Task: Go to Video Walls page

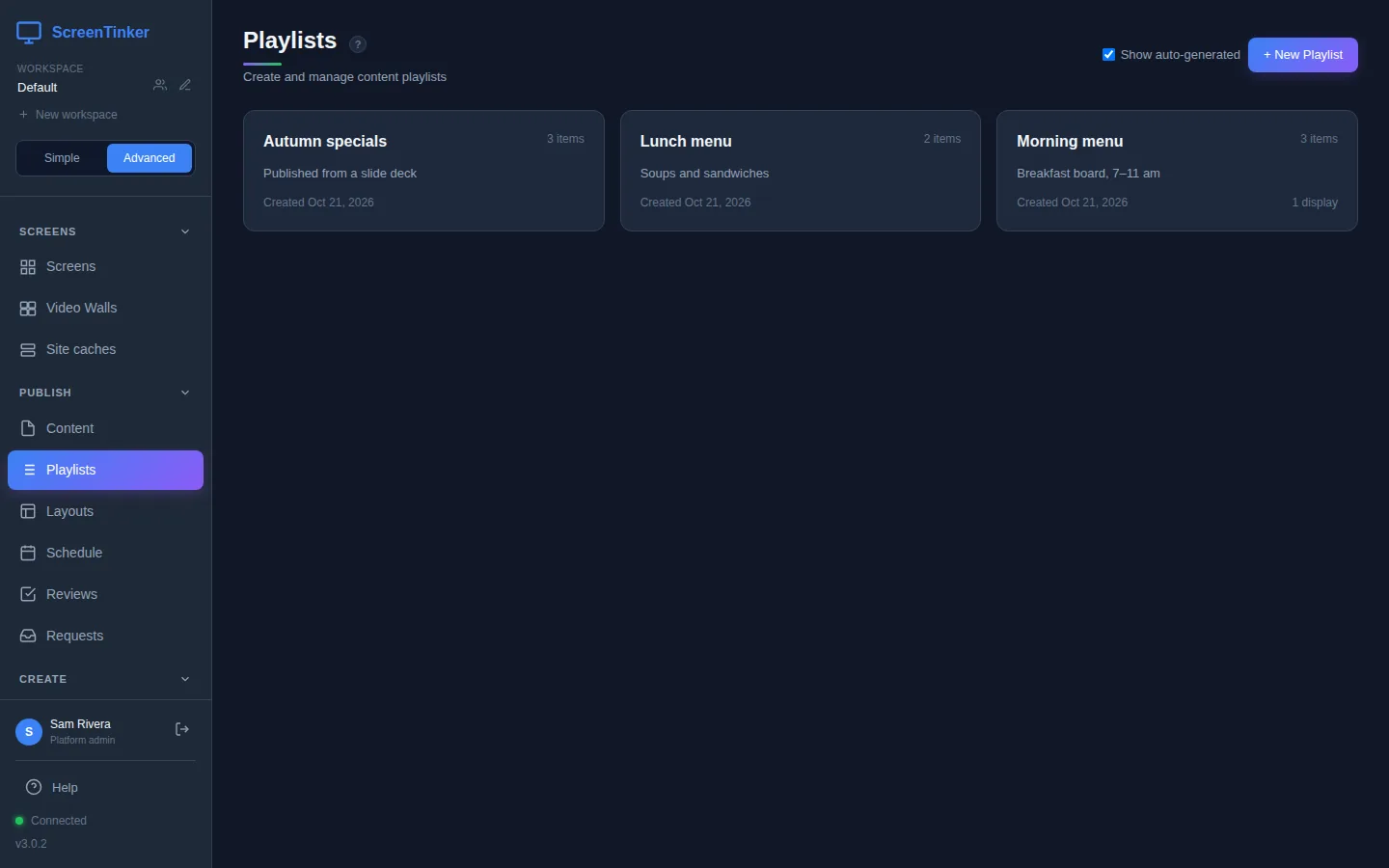Action: coord(105,309)
